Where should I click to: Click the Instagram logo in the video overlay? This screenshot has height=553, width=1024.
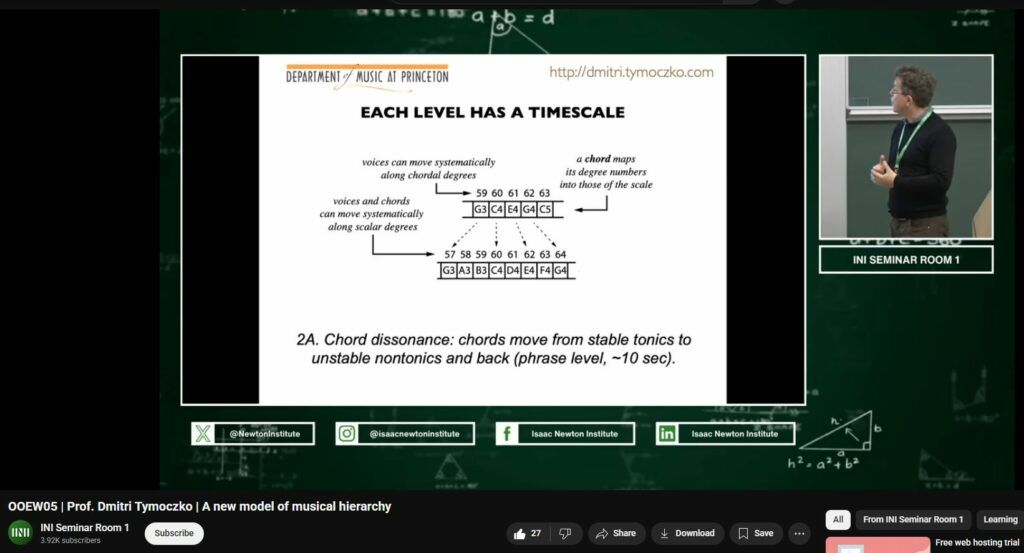pos(347,433)
